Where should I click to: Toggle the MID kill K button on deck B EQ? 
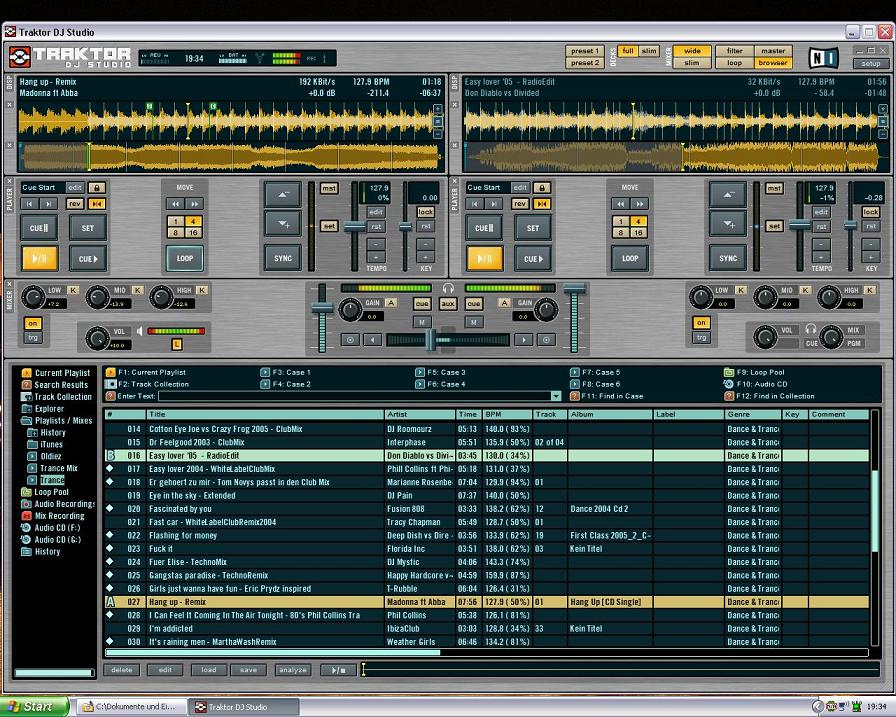tap(805, 290)
